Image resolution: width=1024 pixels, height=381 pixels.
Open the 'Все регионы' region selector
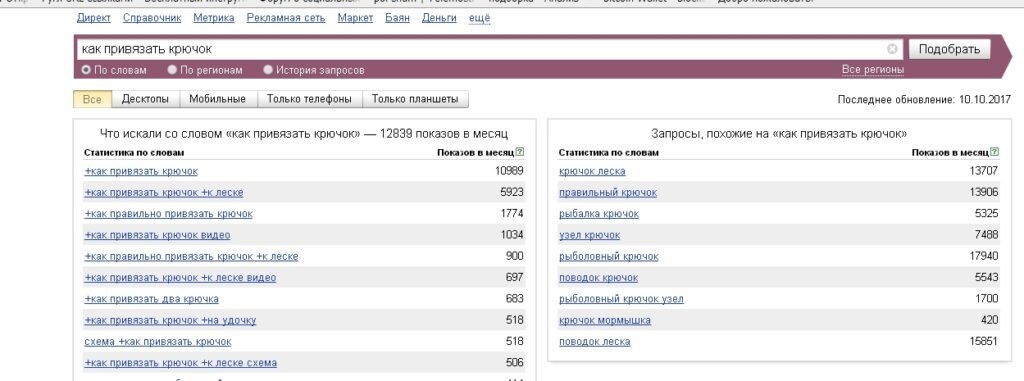point(872,70)
